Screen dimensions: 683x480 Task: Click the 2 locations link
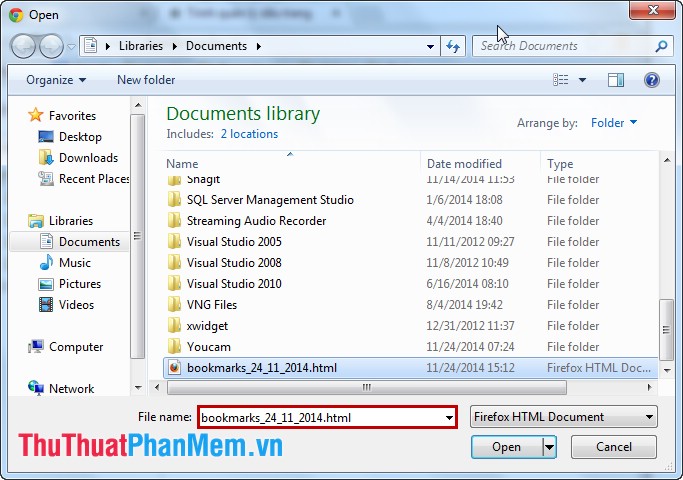pos(249,134)
